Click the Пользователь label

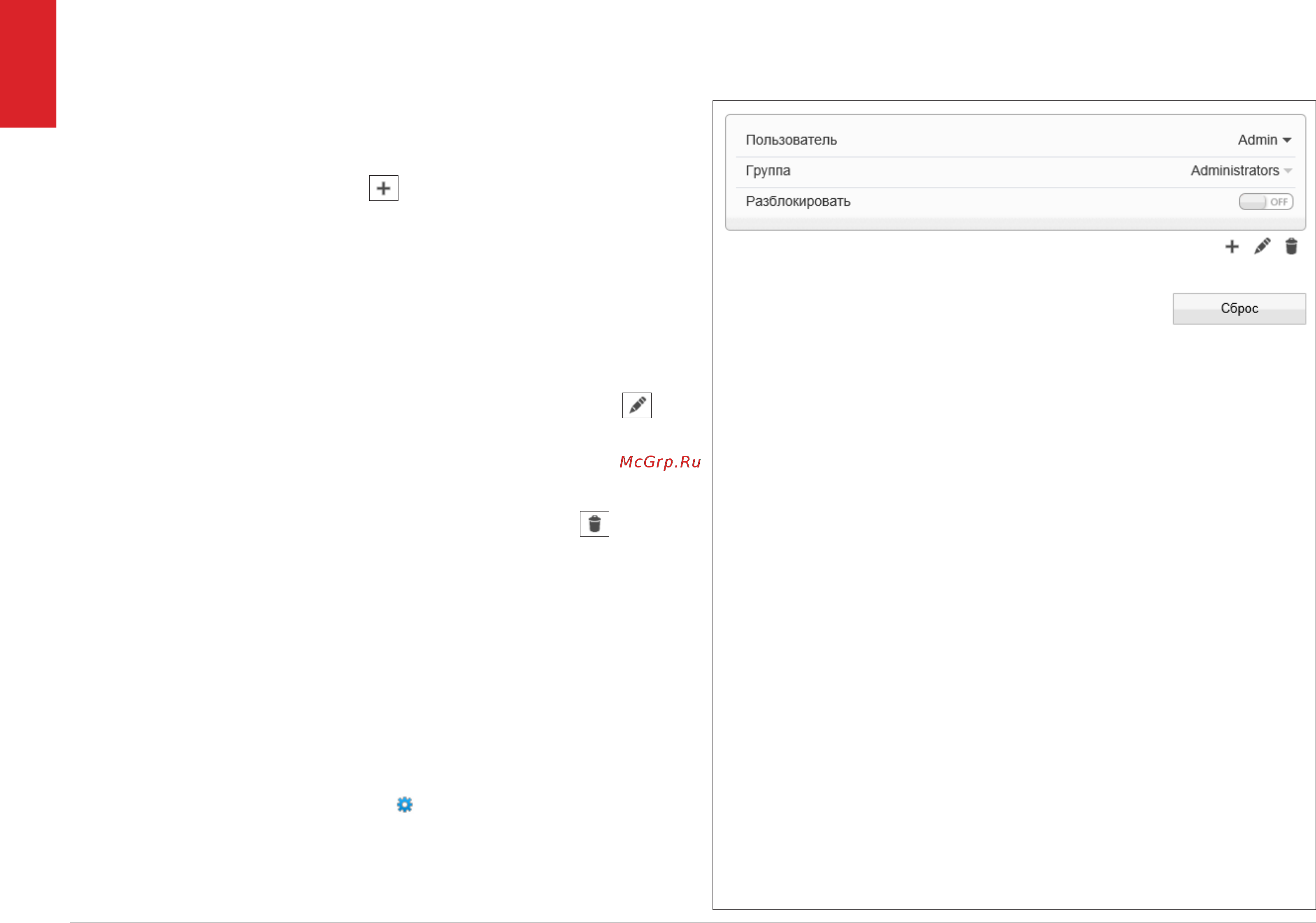(791, 140)
